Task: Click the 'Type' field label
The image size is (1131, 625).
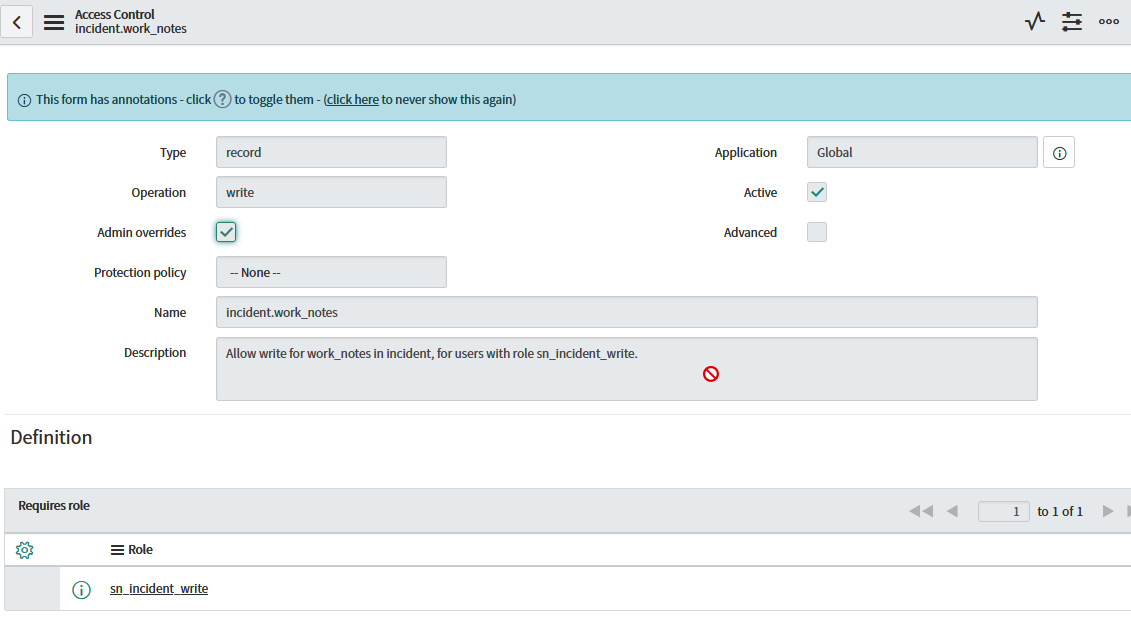Action: pos(173,153)
